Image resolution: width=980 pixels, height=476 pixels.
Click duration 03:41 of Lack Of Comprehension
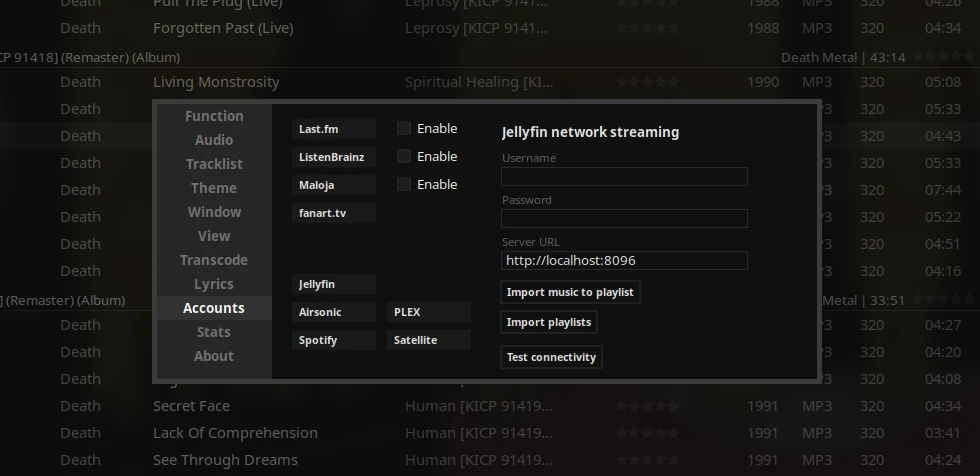pyautogui.click(x=942, y=433)
